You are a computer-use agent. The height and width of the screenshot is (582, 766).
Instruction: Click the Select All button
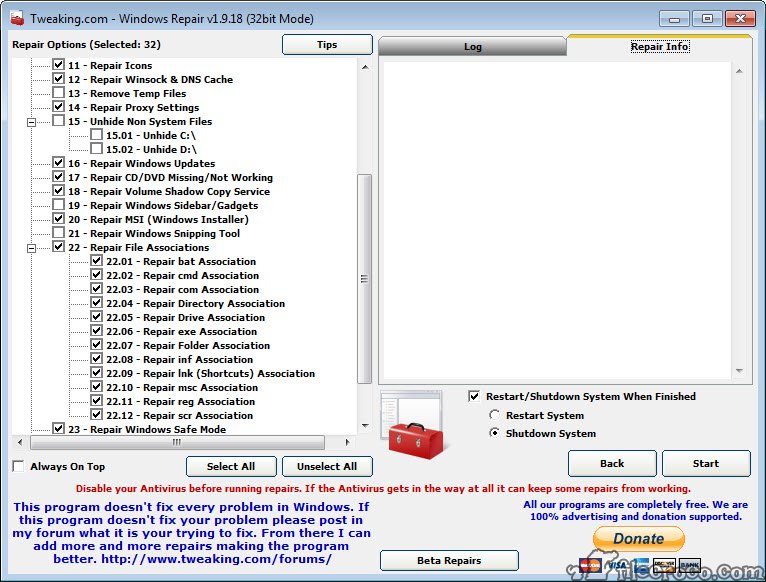coord(231,466)
